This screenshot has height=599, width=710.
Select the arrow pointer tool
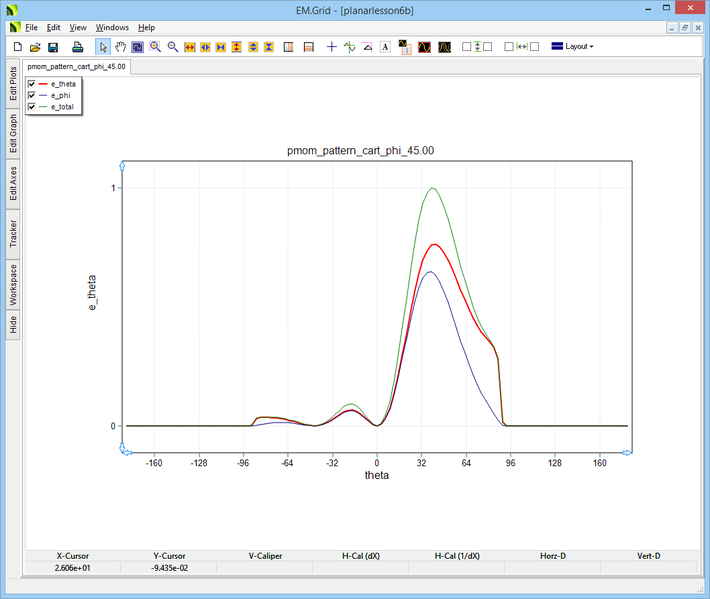[103, 47]
